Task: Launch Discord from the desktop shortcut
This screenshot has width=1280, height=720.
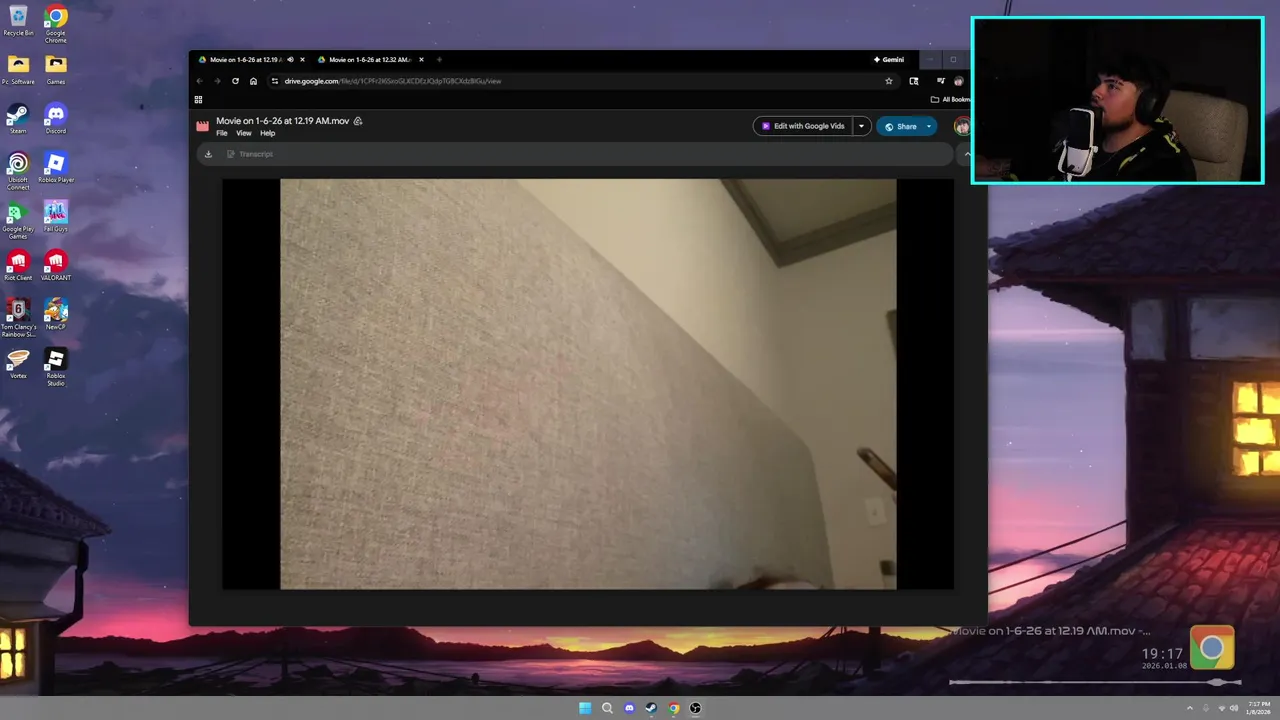Action: point(56,118)
